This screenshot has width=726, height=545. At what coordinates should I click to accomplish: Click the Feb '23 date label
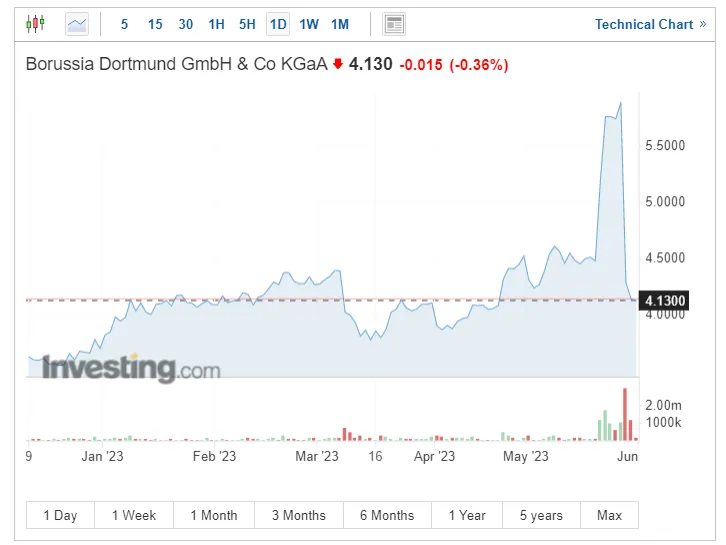coord(214,456)
